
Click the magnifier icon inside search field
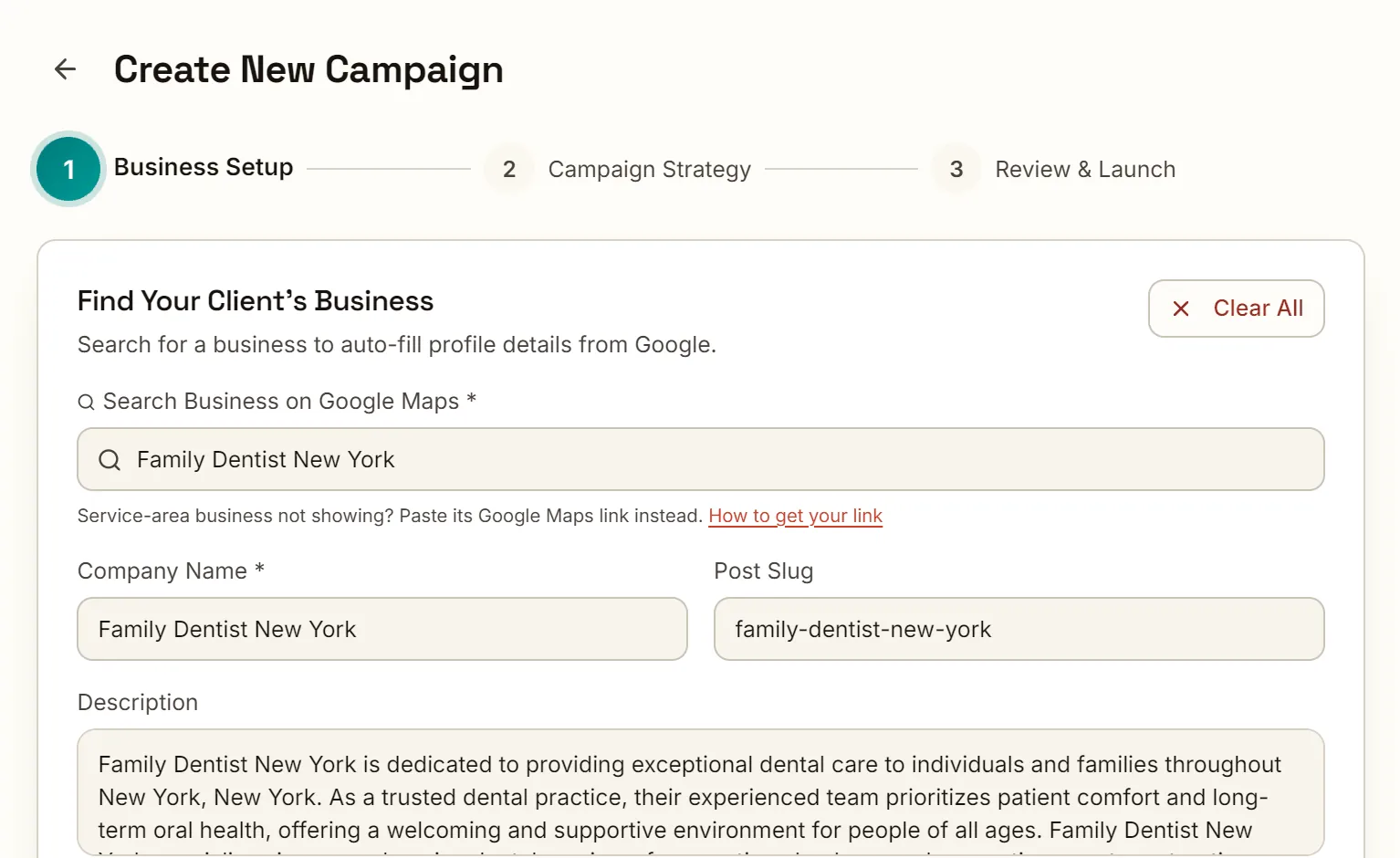point(110,460)
